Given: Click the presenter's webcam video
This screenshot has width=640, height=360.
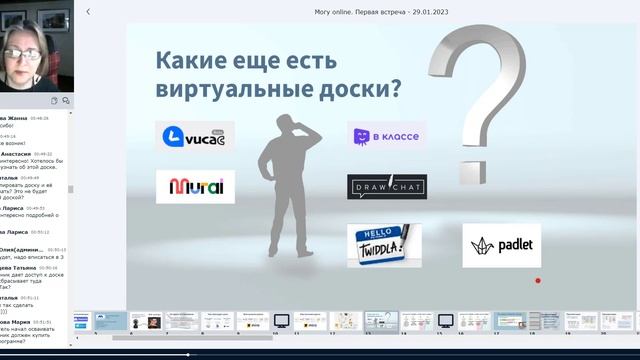Looking at the screenshot, I should [x=37, y=46].
